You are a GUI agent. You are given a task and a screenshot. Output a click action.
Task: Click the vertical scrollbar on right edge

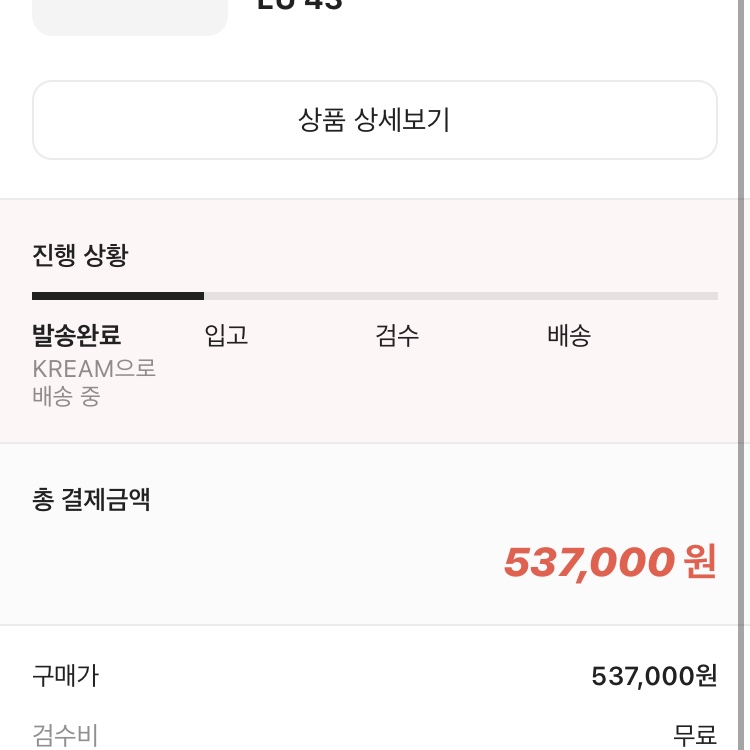tap(744, 375)
